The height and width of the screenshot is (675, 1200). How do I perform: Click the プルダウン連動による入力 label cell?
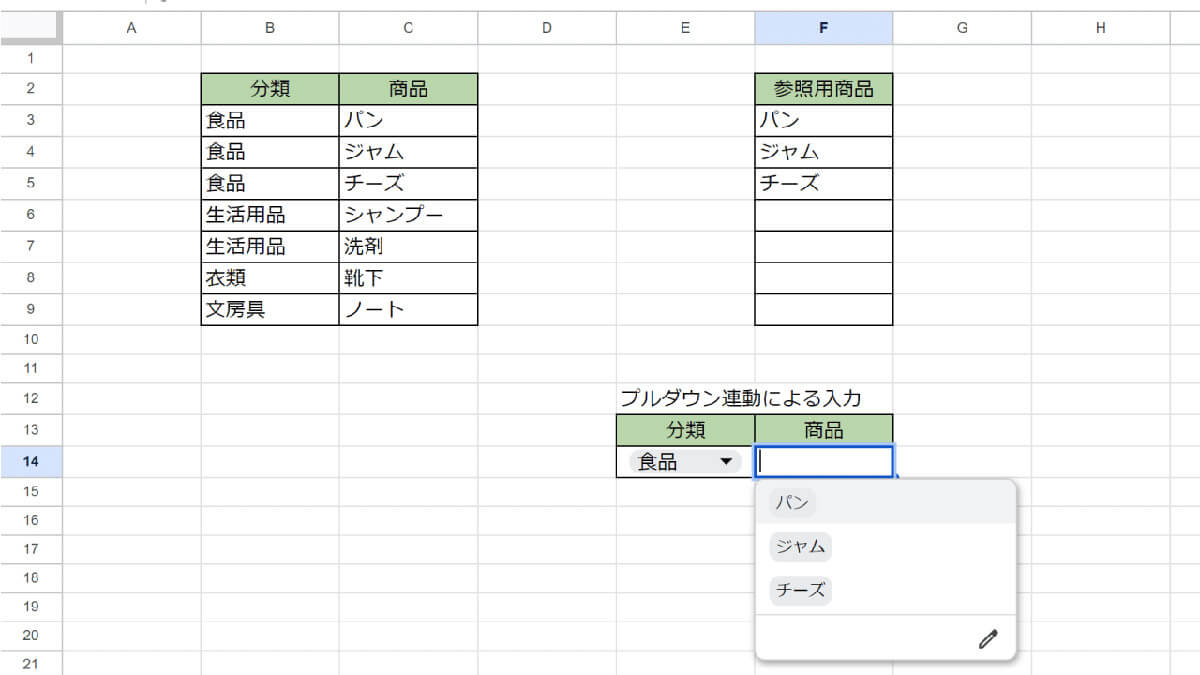(740, 398)
